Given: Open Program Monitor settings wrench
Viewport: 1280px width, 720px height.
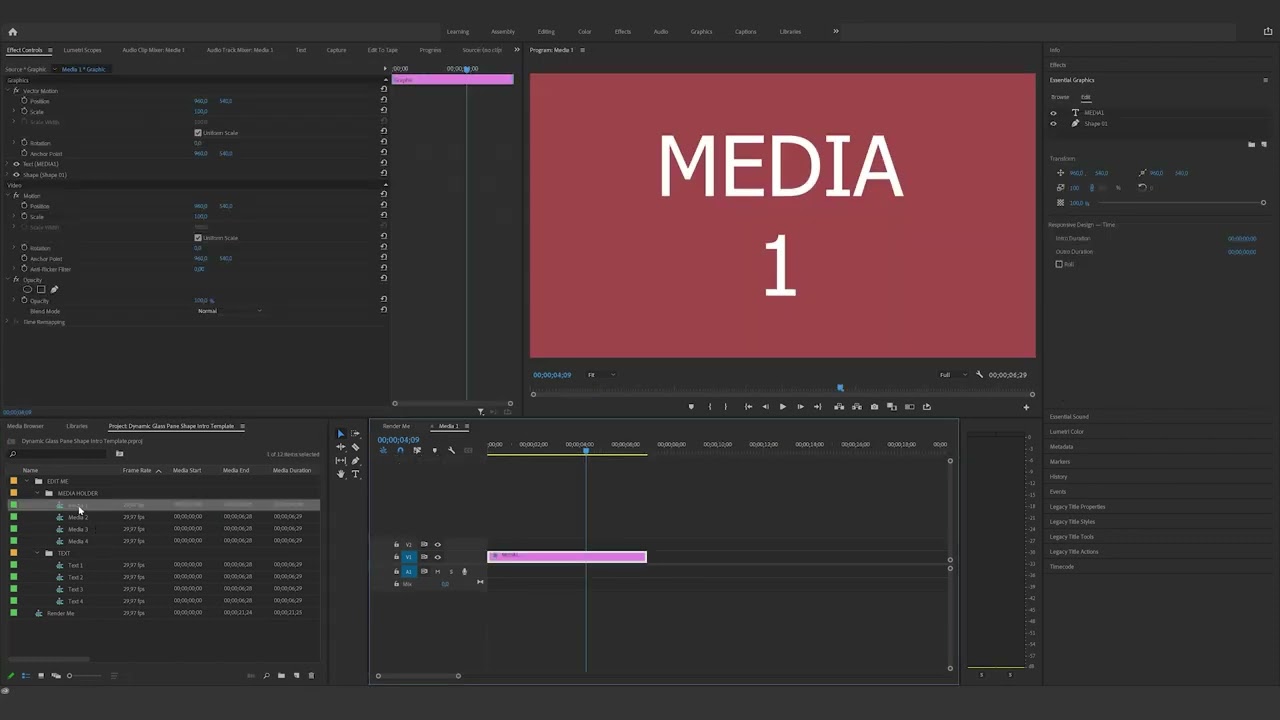Looking at the screenshot, I should (979, 375).
